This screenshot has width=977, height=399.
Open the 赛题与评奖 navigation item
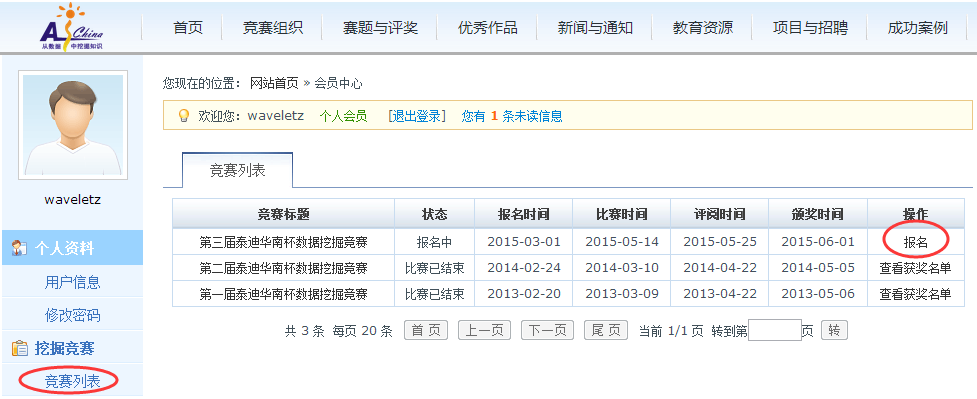tap(380, 27)
